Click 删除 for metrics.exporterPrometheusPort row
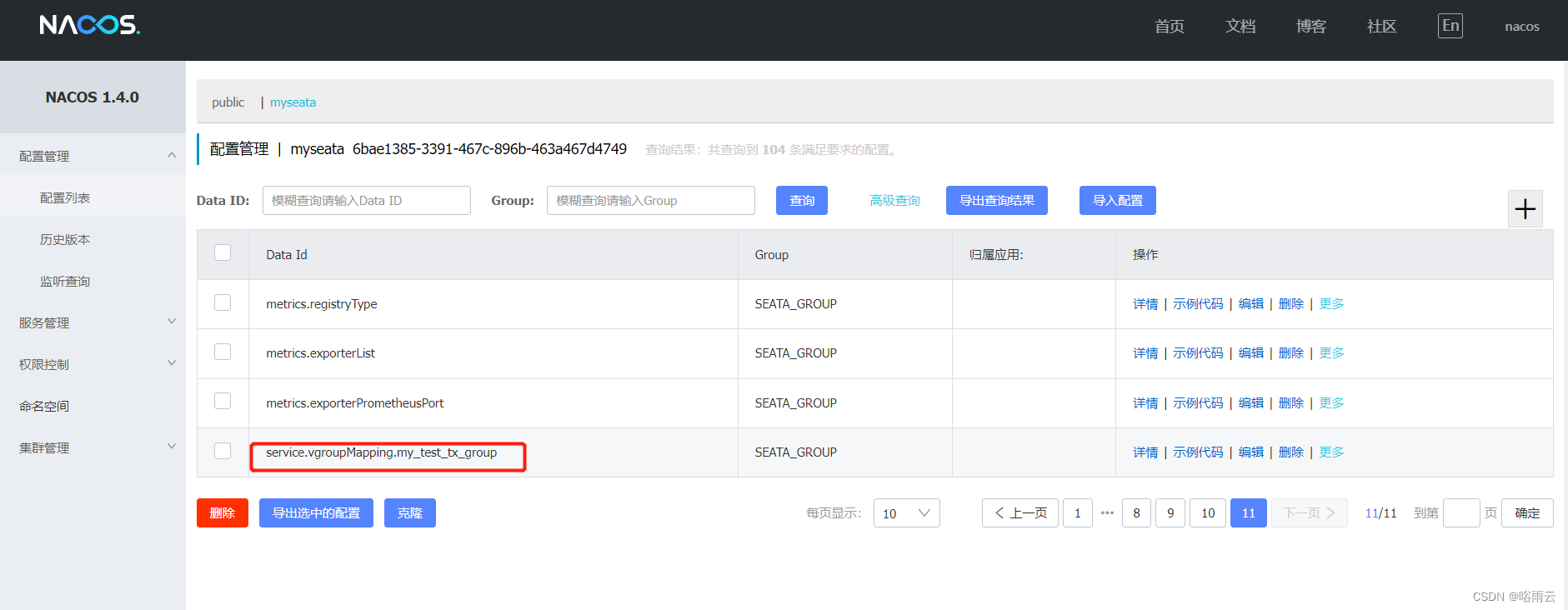 1290,403
